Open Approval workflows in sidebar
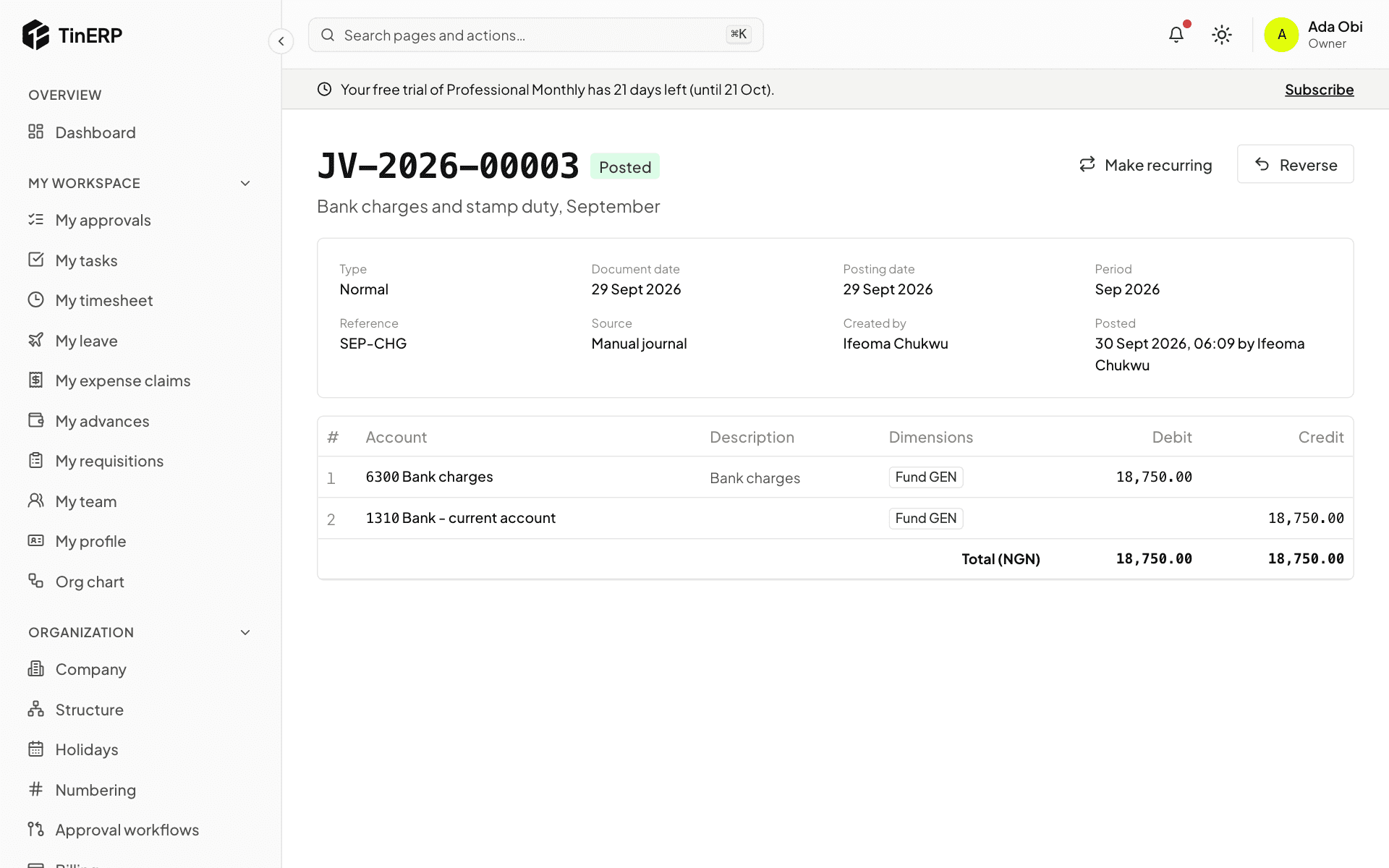This screenshot has width=1389, height=868. point(140,830)
